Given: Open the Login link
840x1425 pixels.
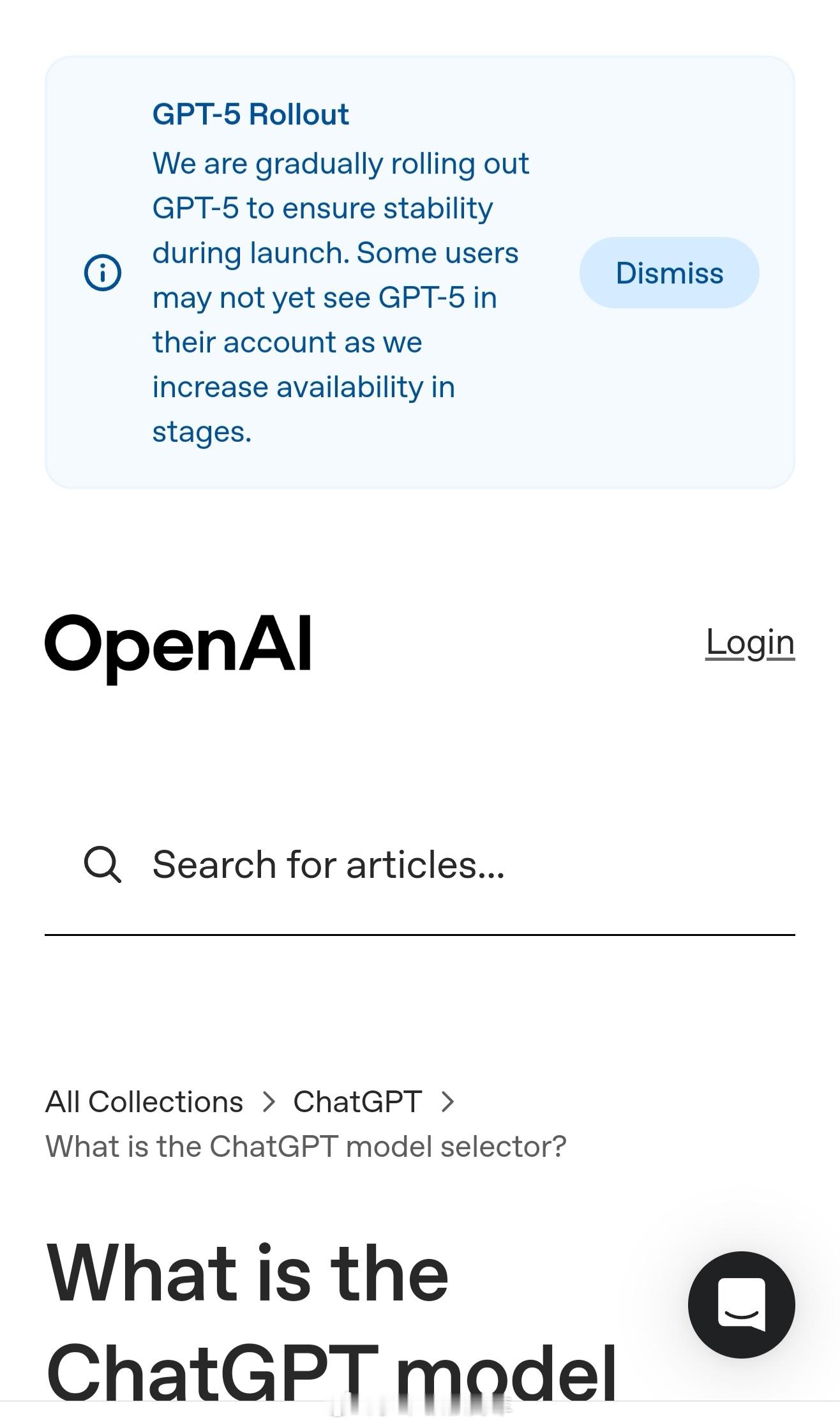Looking at the screenshot, I should (x=750, y=643).
